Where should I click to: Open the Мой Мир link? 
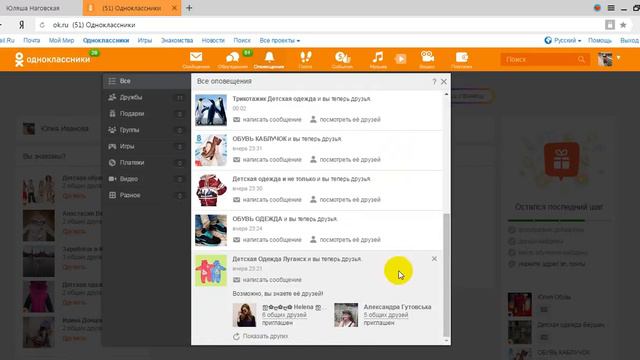[x=61, y=40]
